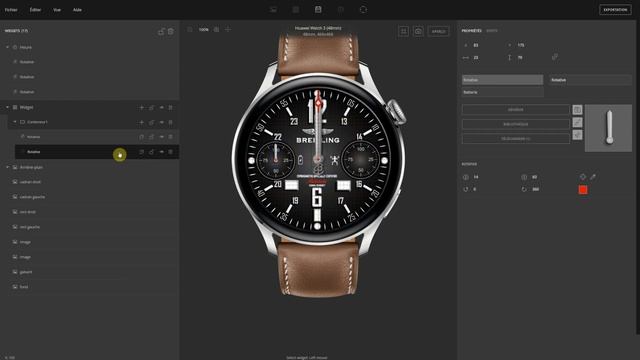
Task: Click the refresh icon in top toolbar
Action: click(x=363, y=9)
